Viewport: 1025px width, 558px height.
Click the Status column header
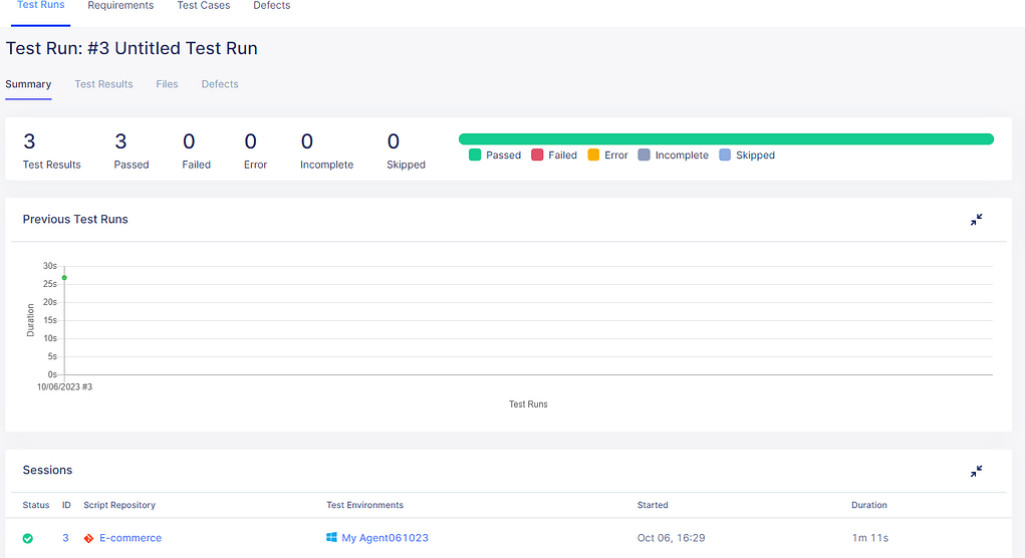point(36,505)
